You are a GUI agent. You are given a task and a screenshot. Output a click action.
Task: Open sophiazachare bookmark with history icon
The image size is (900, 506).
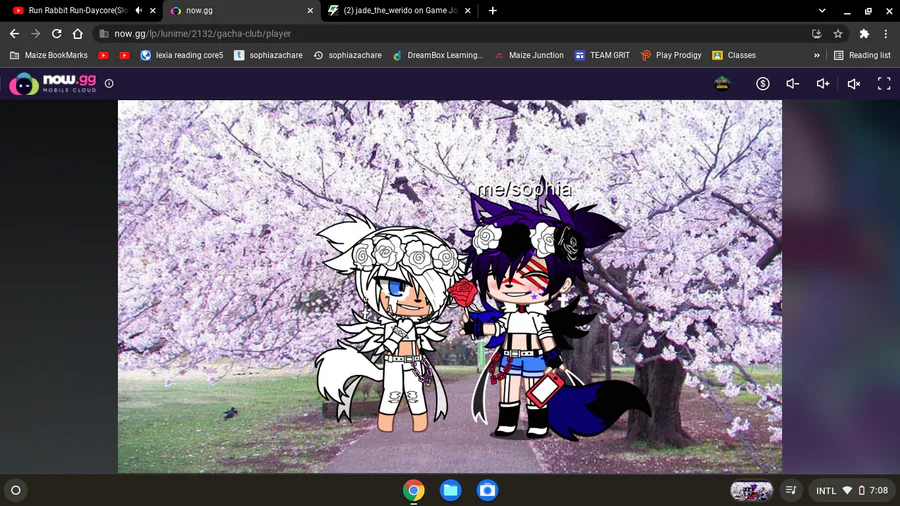347,55
